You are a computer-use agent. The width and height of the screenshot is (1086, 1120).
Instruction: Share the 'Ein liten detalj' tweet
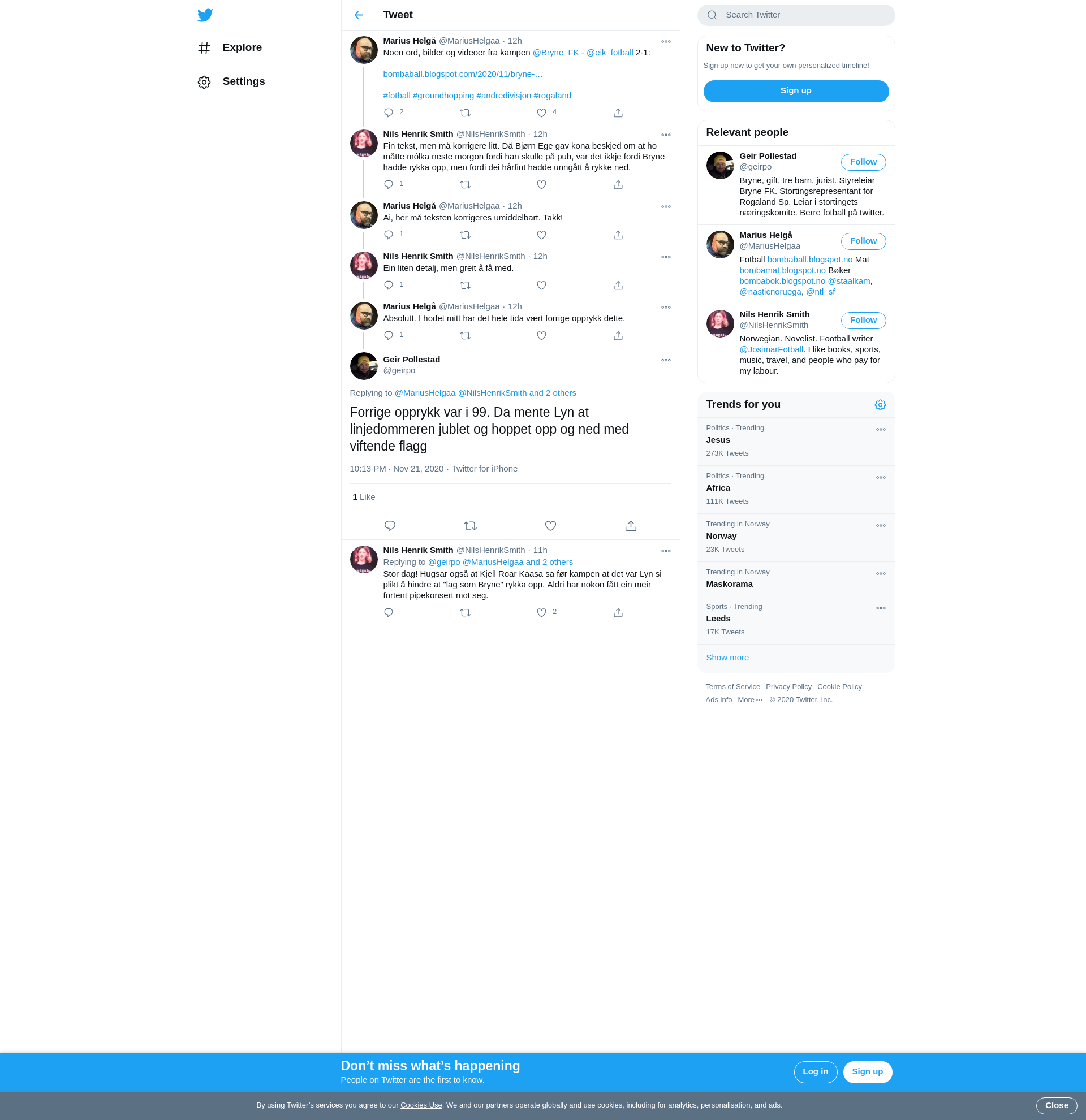[618, 285]
